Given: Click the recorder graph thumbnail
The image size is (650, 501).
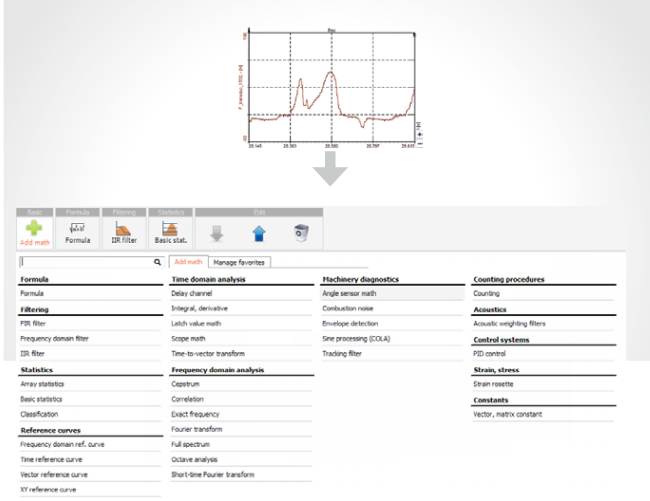Looking at the screenshot, I should click(330, 88).
